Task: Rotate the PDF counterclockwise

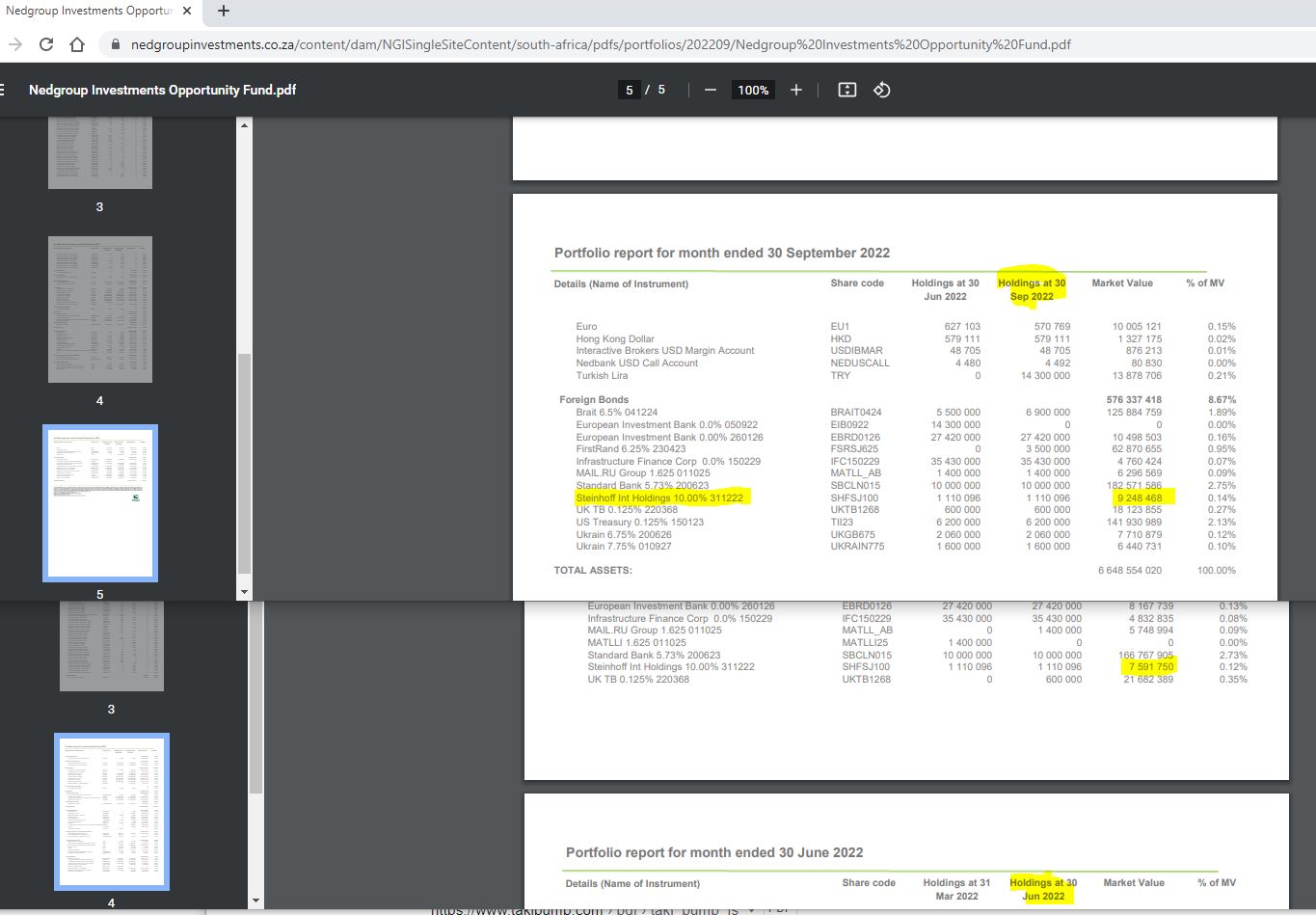Action: coord(881,90)
